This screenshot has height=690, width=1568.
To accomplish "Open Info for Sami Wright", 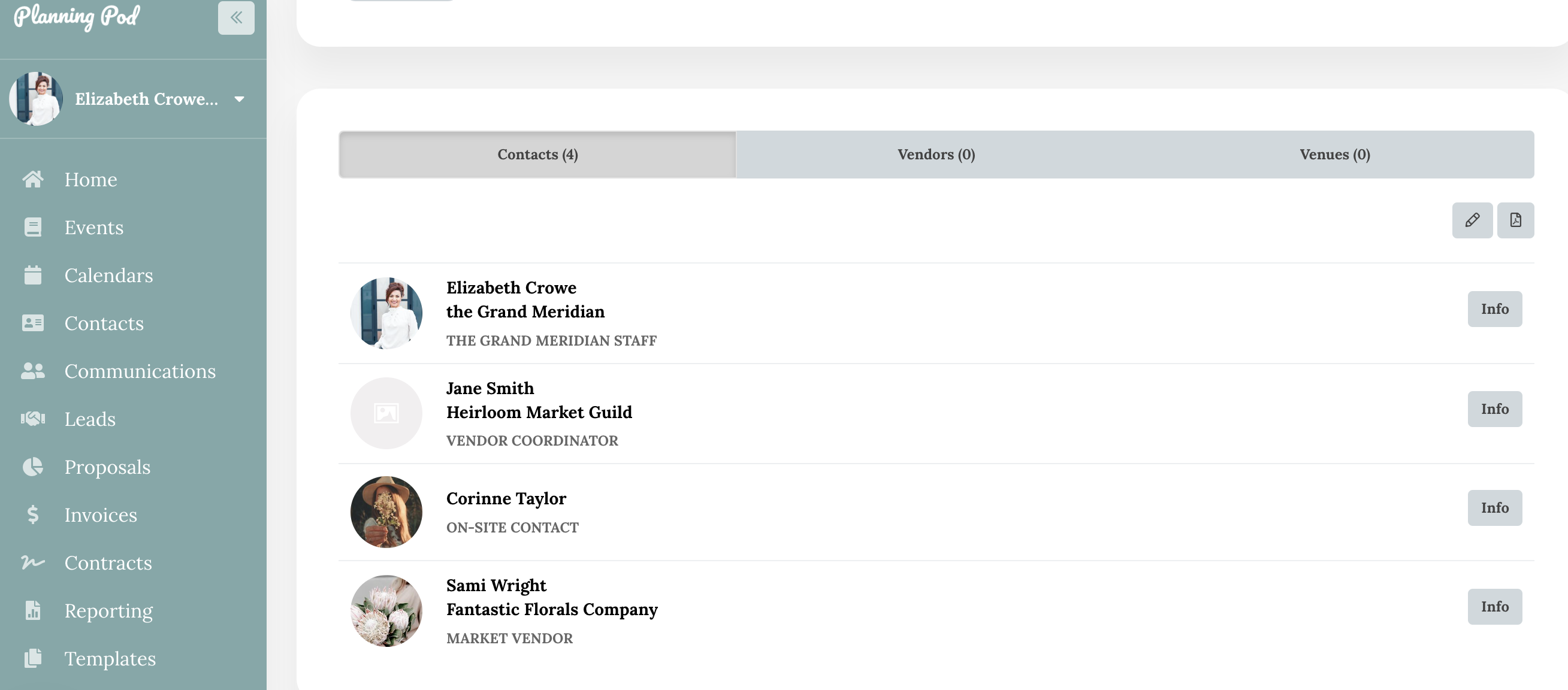I will tap(1494, 607).
